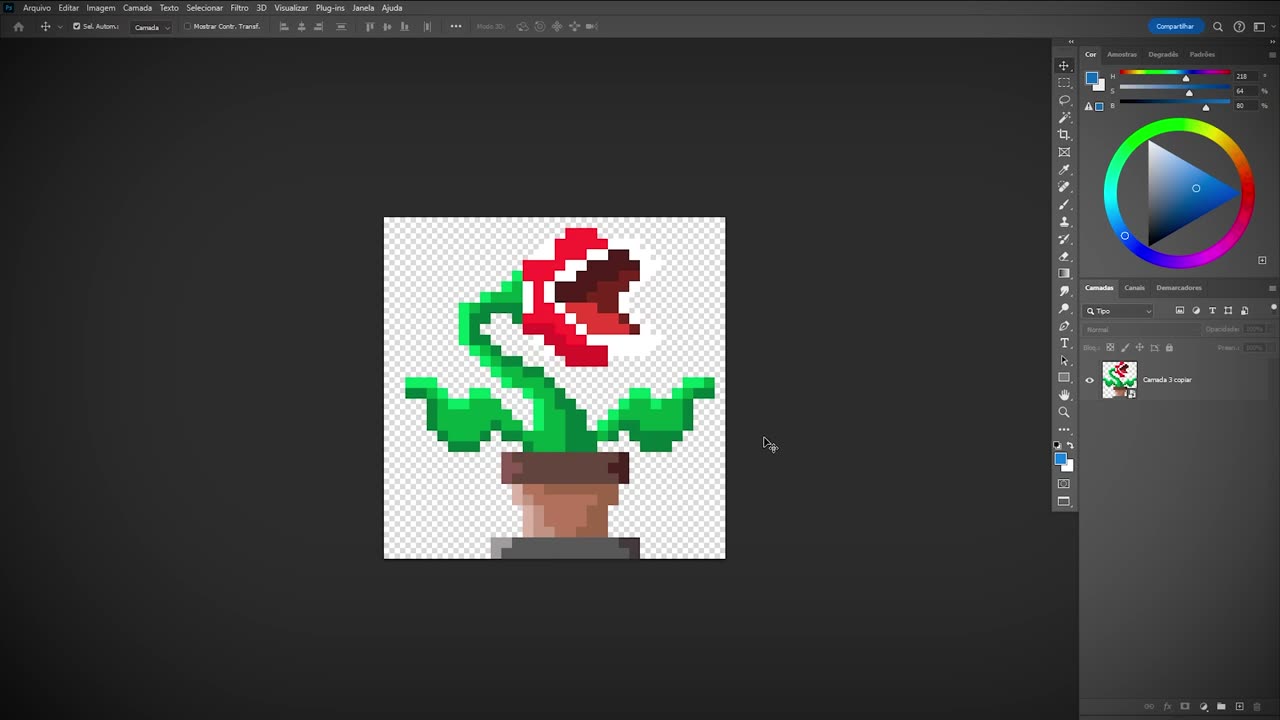Toggle the Sel. Autom. checkbox
The height and width of the screenshot is (720, 1280).
tap(76, 27)
